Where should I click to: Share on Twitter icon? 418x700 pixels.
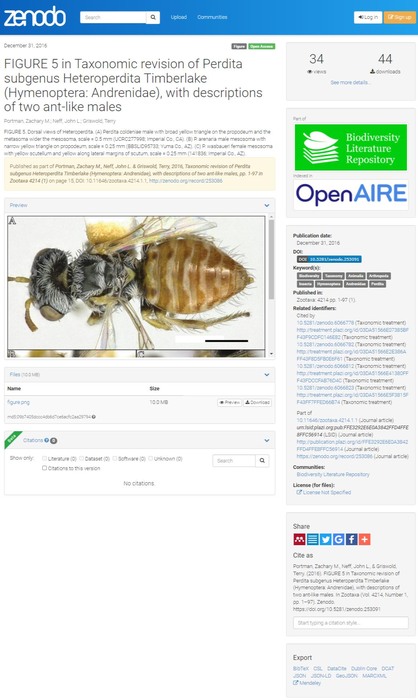pos(326,539)
